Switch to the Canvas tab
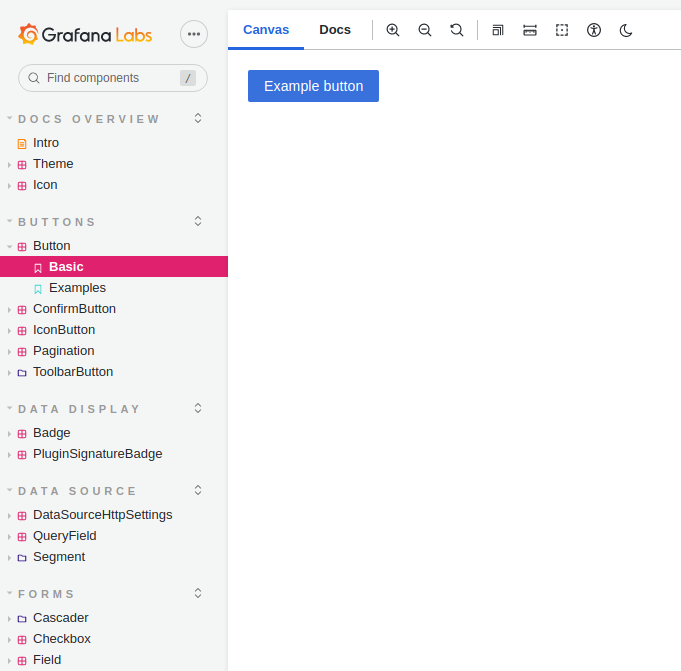Image resolution: width=681 pixels, height=671 pixels. (266, 30)
